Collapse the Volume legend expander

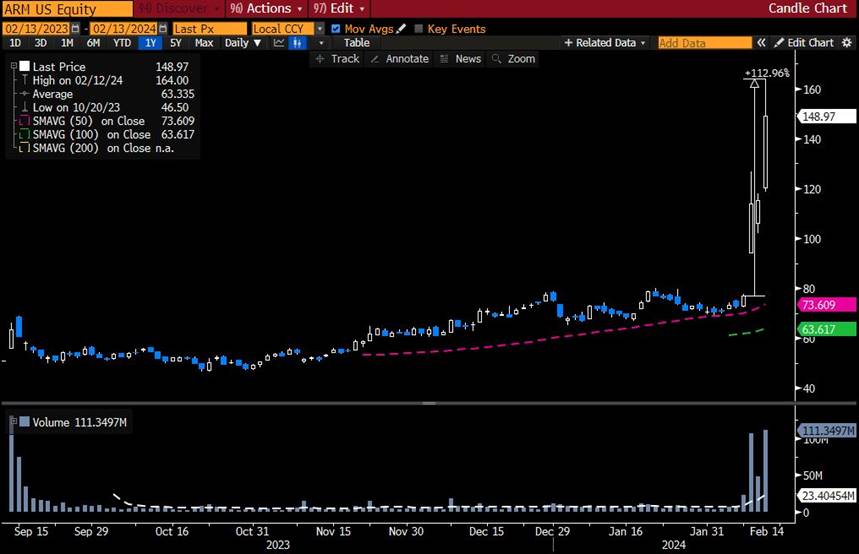point(14,421)
